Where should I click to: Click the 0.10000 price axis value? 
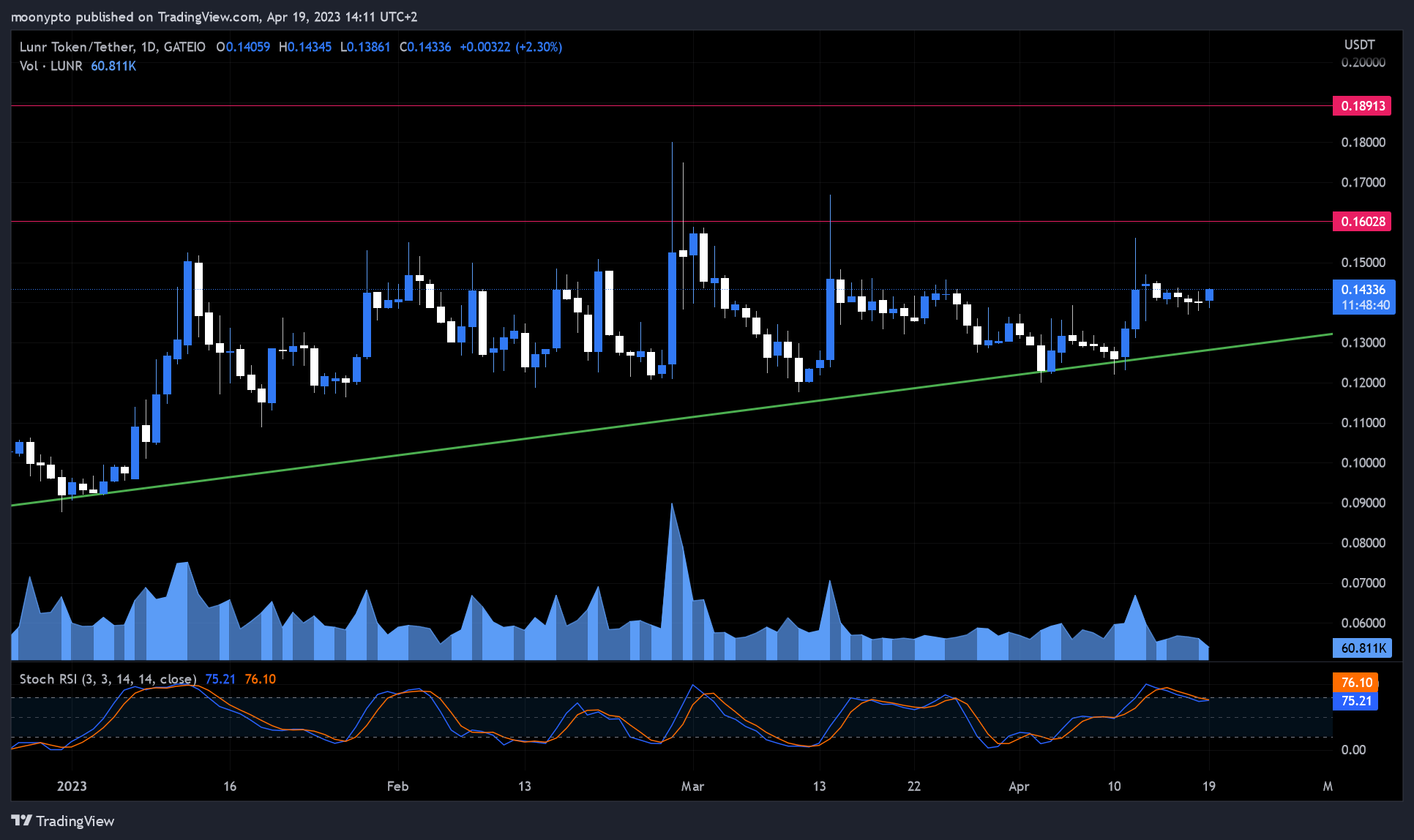1363,462
